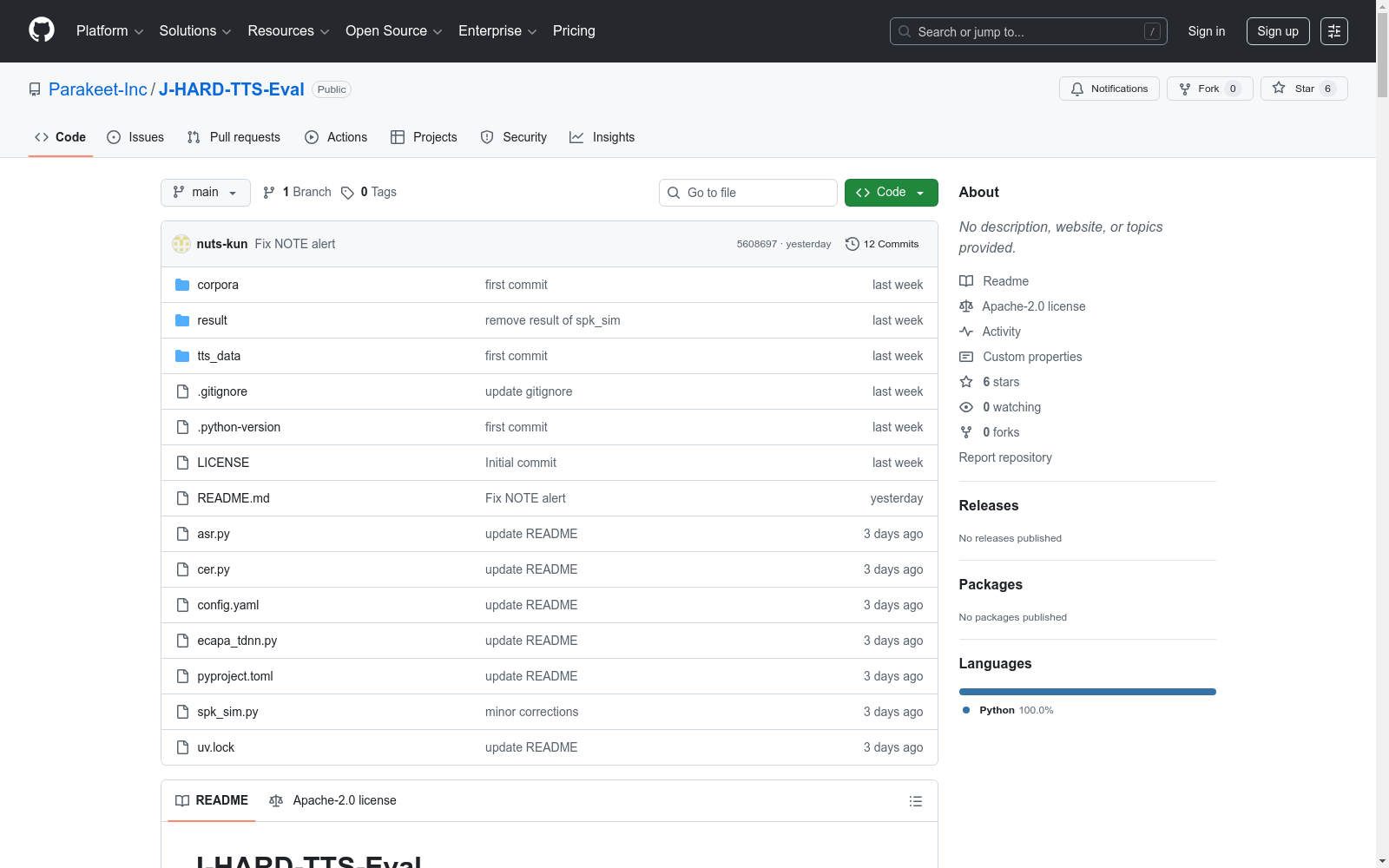Click the fork icon beside 0 forks
Viewport: 1389px width, 868px height.
tap(966, 432)
